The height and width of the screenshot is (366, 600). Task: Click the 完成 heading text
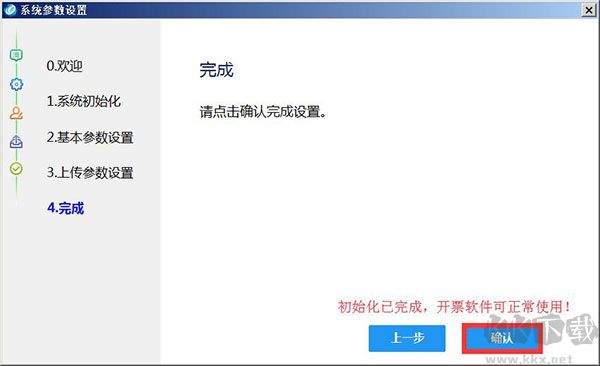(216, 70)
